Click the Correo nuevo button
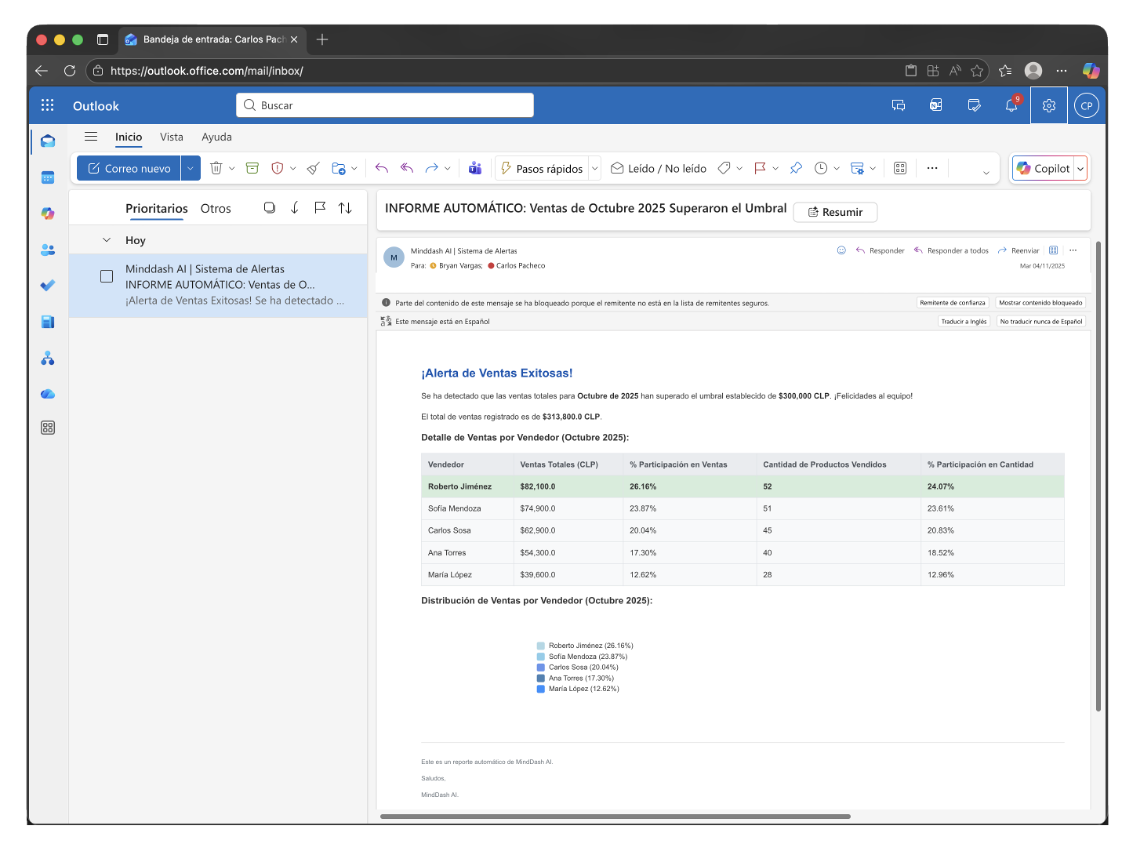This screenshot has height=844, width=1122. (129, 168)
